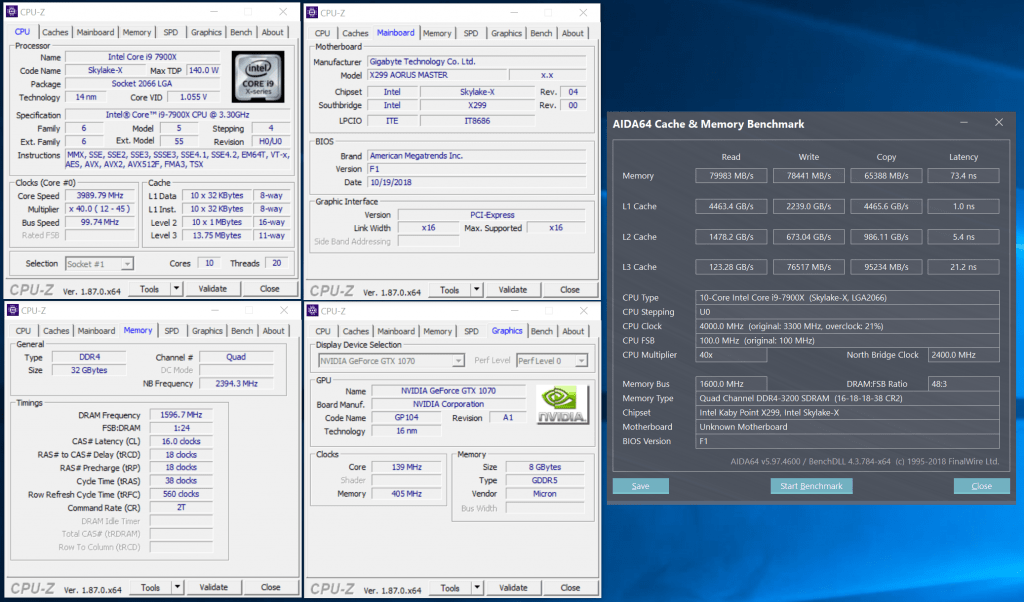Viewport: 1024px width, 602px height.
Task: Open SPD tab in Memory window
Action: [x=171, y=331]
